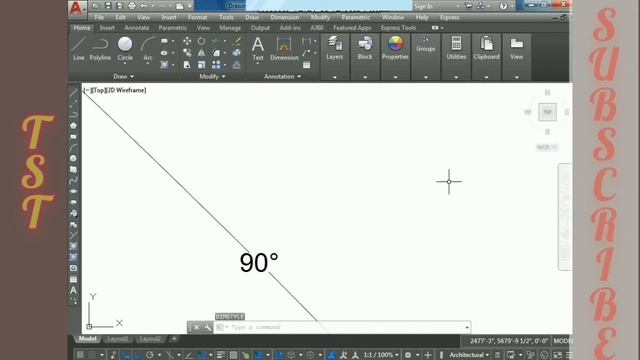Screen dimensions: 640x360
Task: Click the Dimension tool in Annotation panel
Action: [284, 48]
